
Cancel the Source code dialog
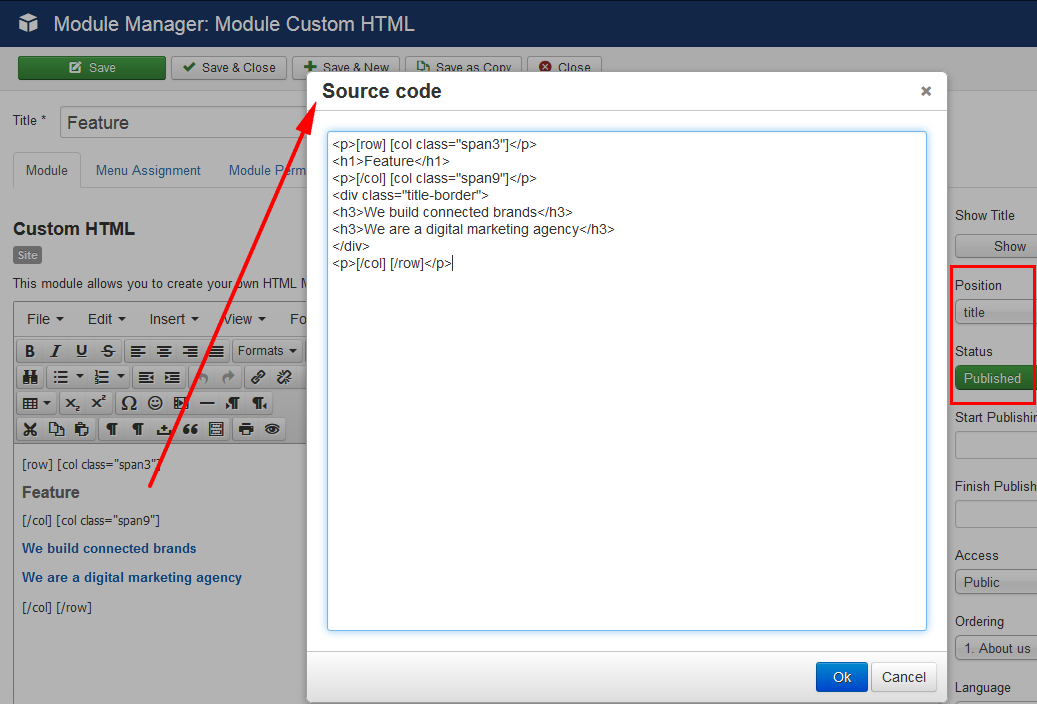click(904, 677)
